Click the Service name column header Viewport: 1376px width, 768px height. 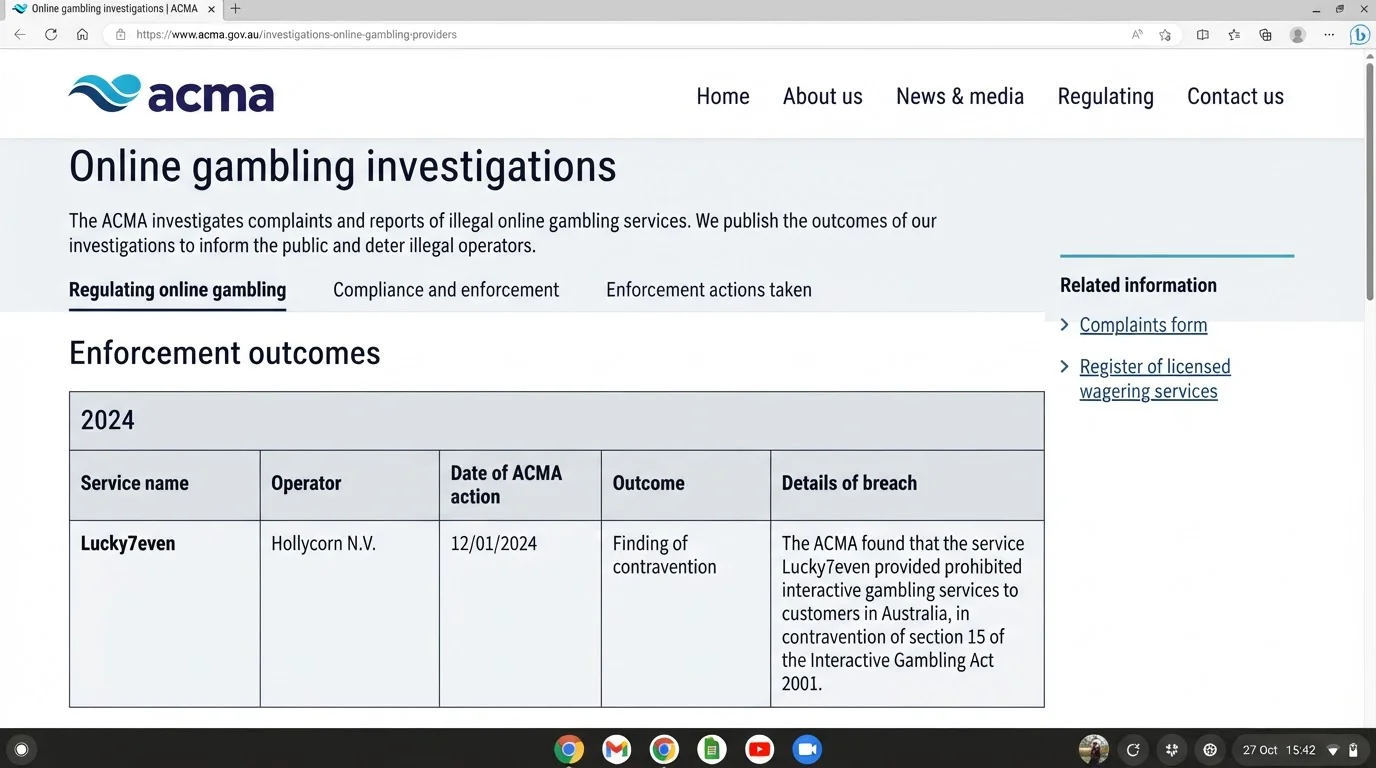pyautogui.click(x=165, y=485)
